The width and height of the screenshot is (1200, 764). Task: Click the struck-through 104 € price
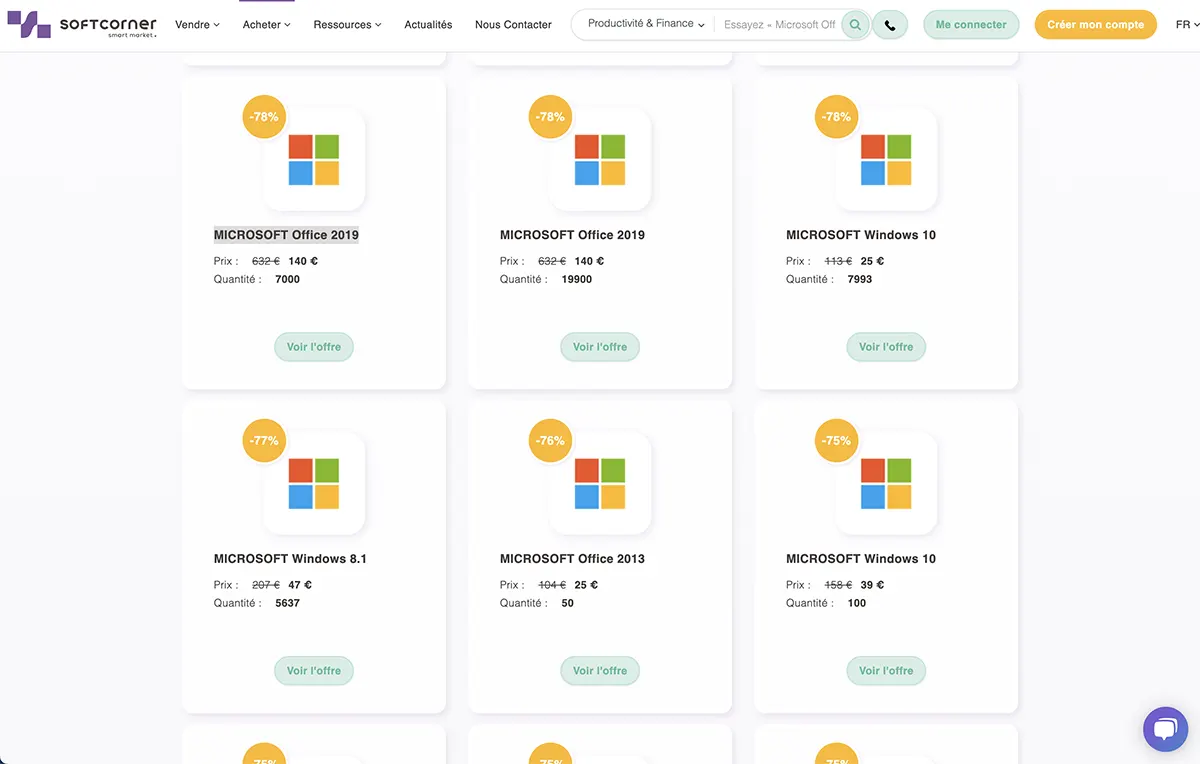point(552,585)
